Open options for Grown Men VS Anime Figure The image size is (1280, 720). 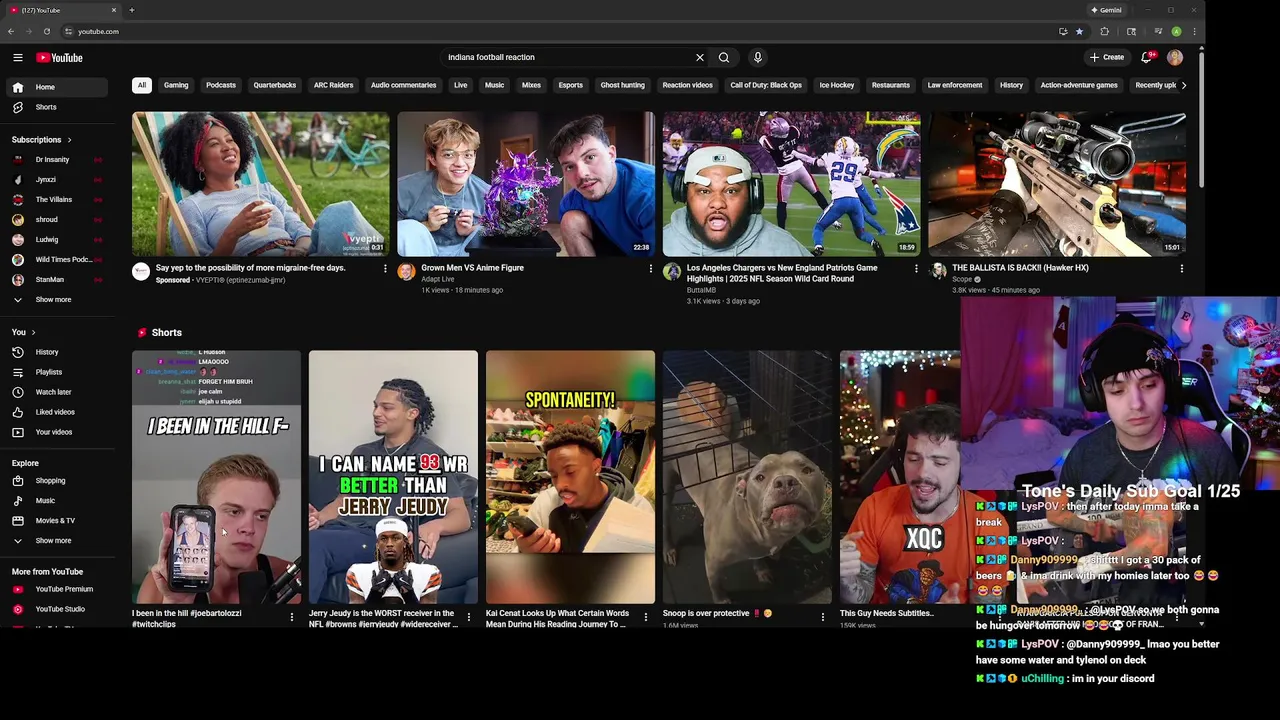pyautogui.click(x=651, y=268)
